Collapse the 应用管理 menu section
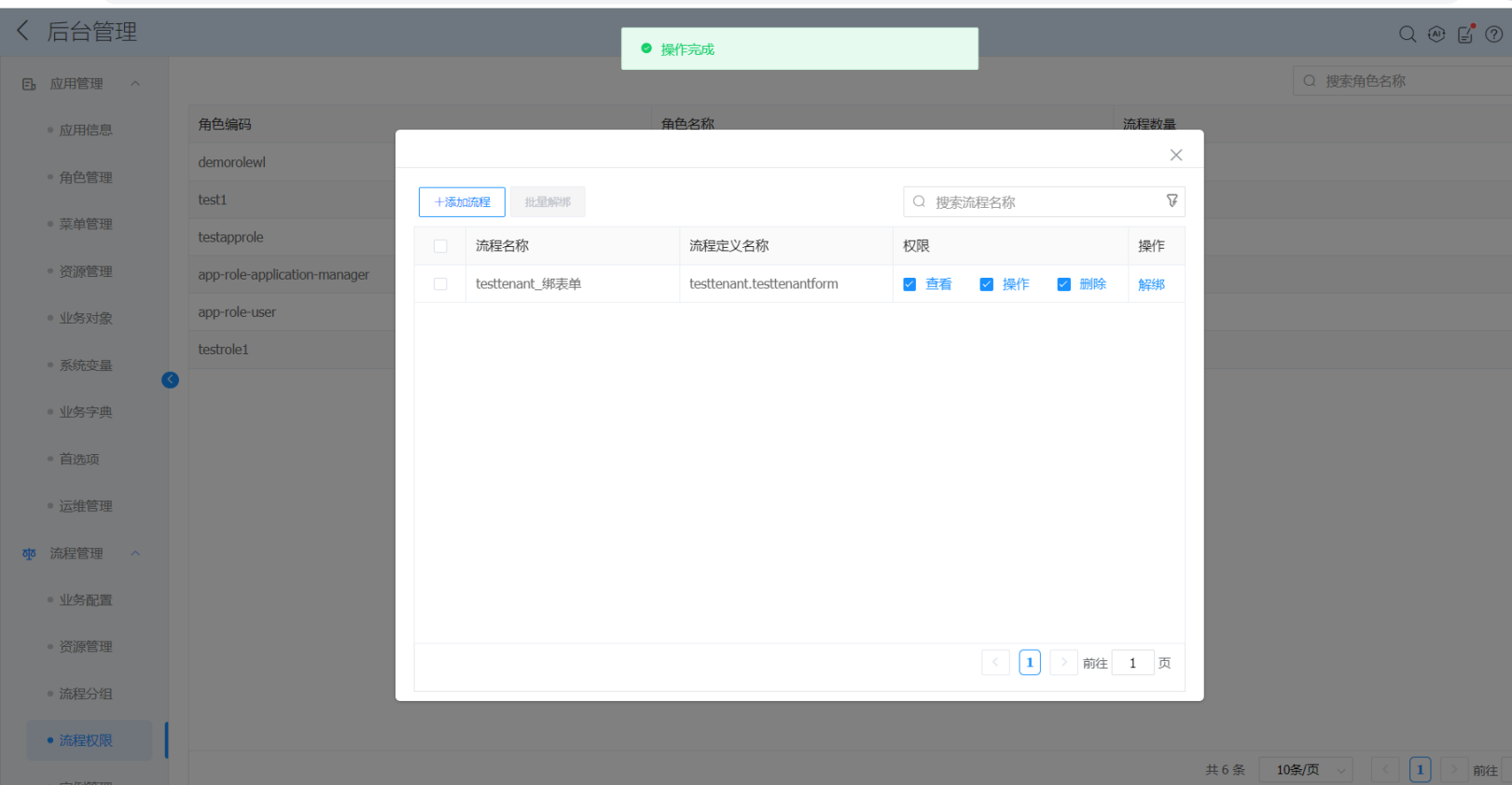The image size is (1512, 785). point(135,84)
